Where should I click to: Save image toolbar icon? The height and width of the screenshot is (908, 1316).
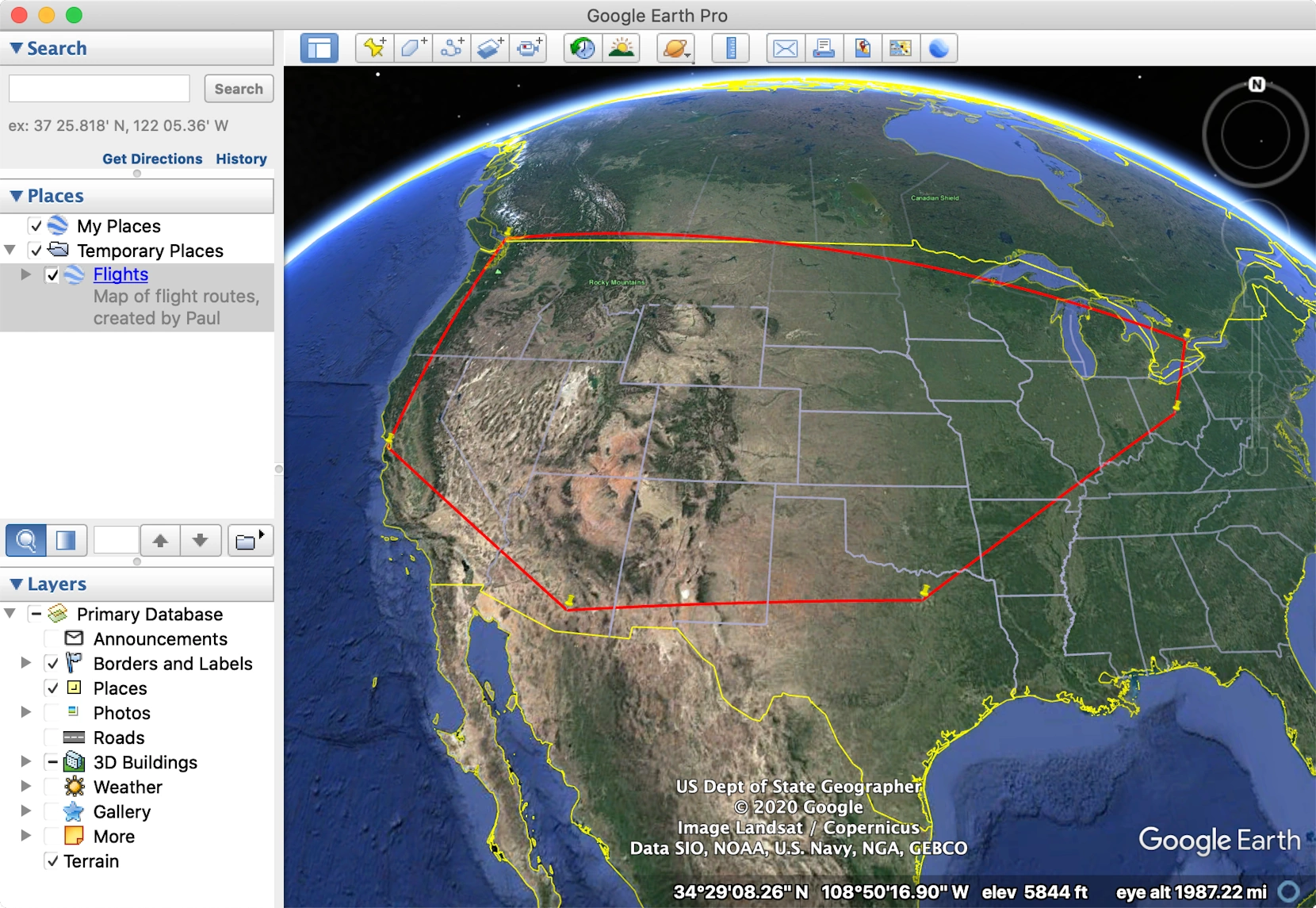(863, 48)
